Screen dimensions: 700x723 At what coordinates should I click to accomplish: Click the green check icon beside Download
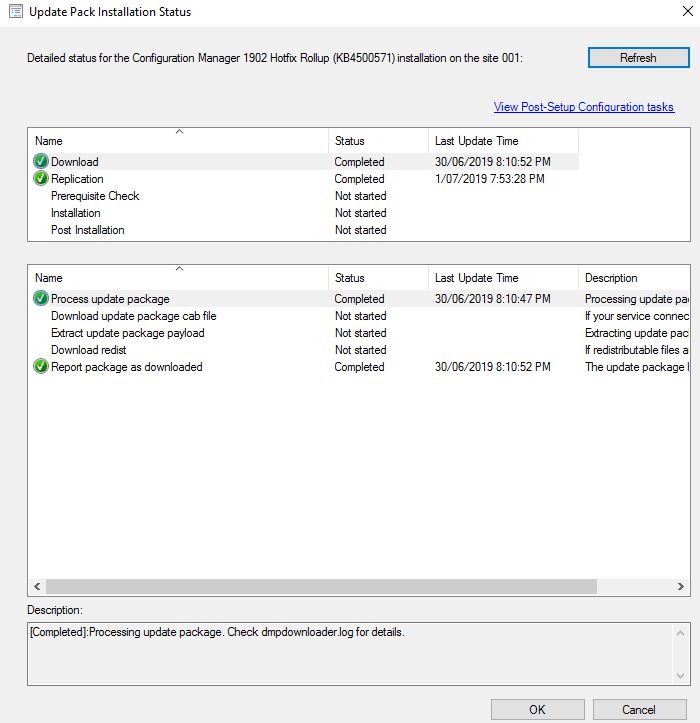[41, 161]
